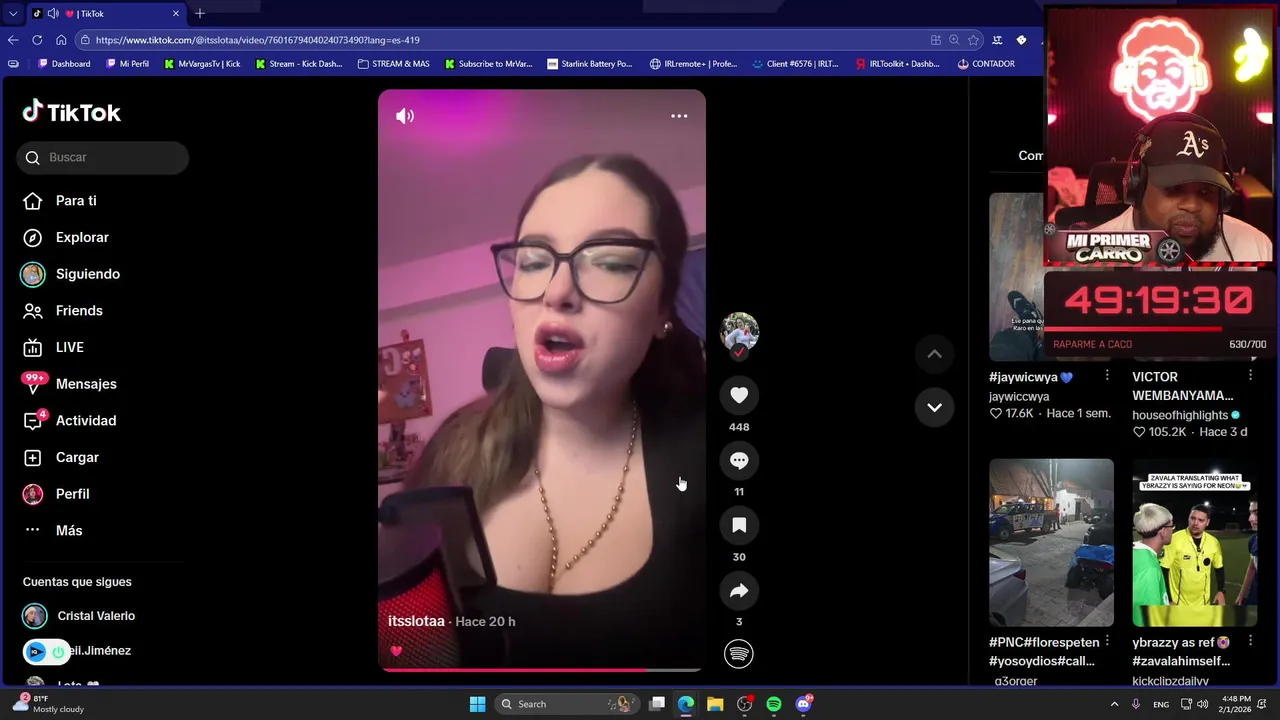Open options for the #jaywicwya video
The width and height of the screenshot is (1280, 720).
1107,375
